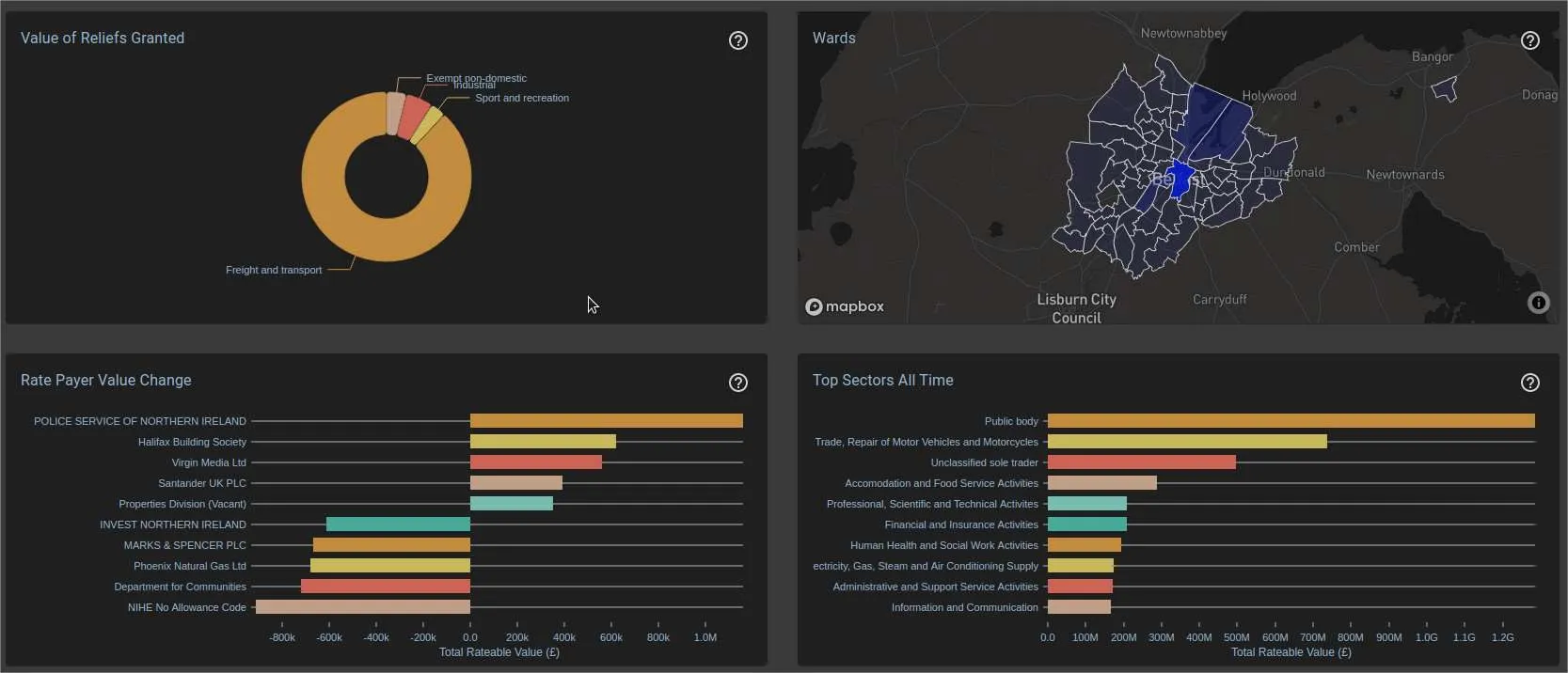This screenshot has height=673, width=1568.
Task: Click the 'Freight and transport' label
Action: tap(274, 270)
